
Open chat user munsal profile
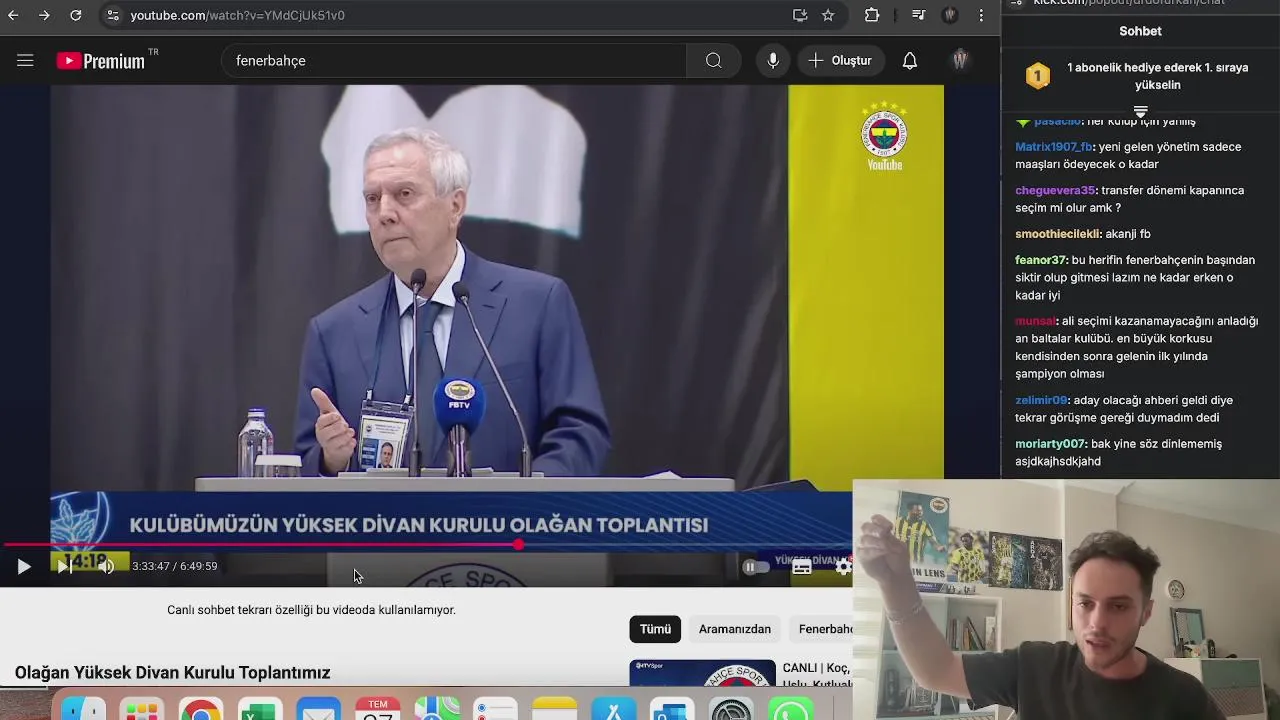coord(1035,322)
